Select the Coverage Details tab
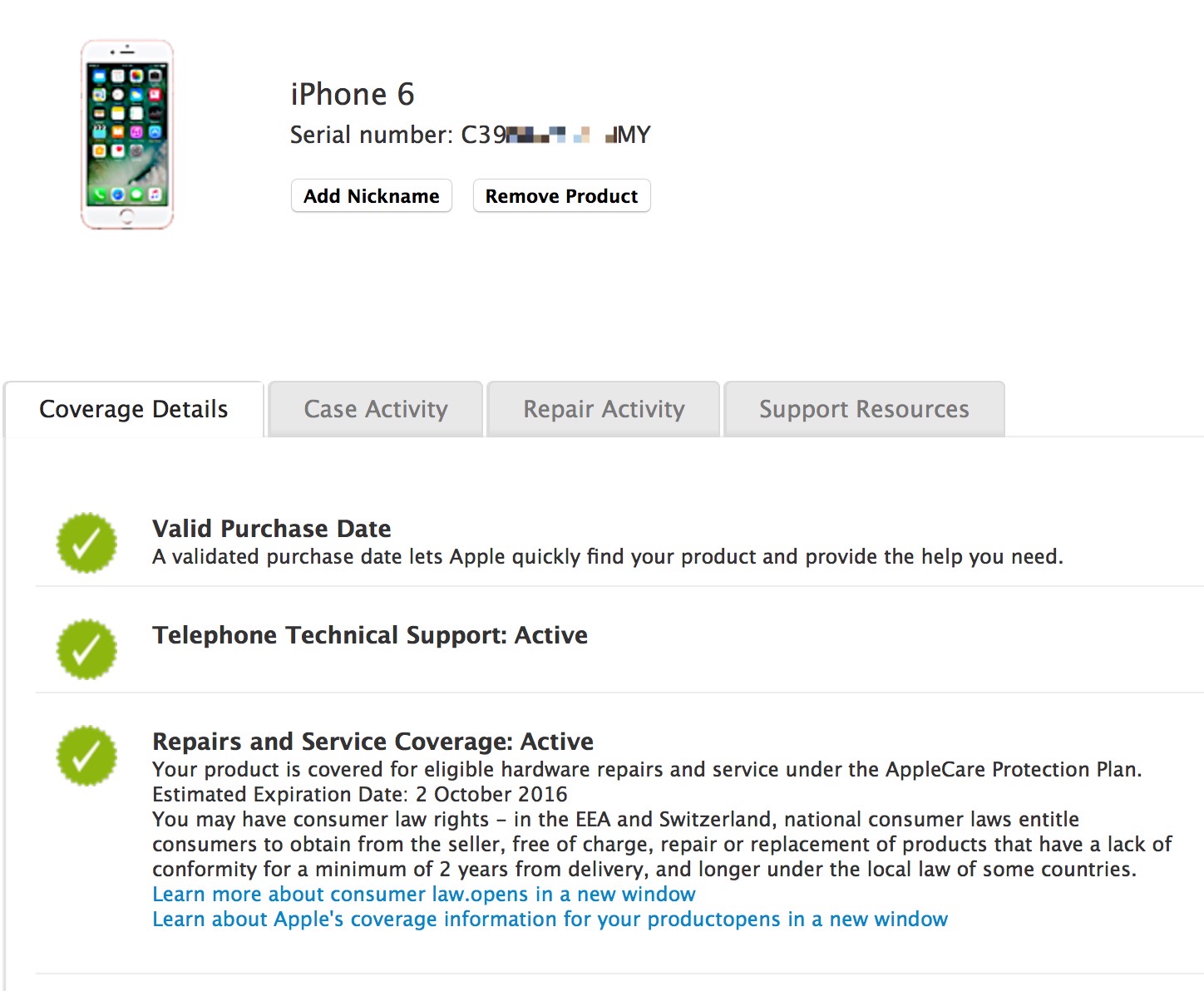Screen dimensions: 1204x991 pyautogui.click(x=134, y=409)
